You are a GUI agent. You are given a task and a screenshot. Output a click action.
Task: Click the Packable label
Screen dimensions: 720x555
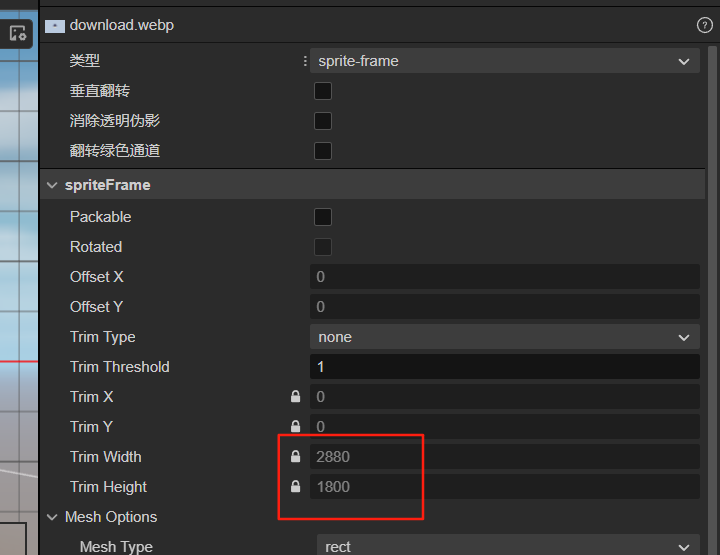click(x=101, y=217)
